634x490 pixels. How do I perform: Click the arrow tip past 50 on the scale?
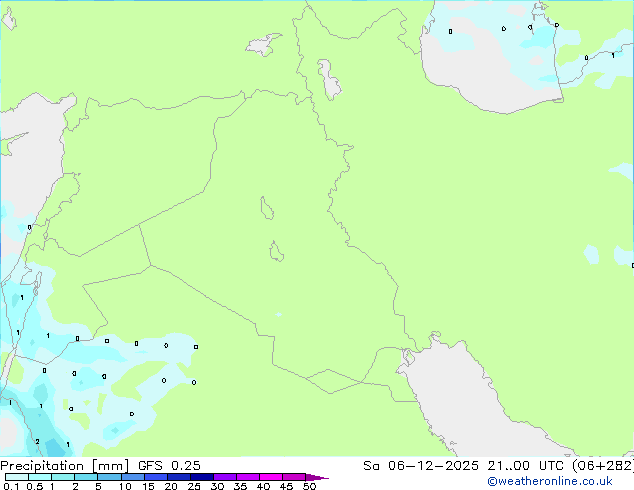click(317, 477)
